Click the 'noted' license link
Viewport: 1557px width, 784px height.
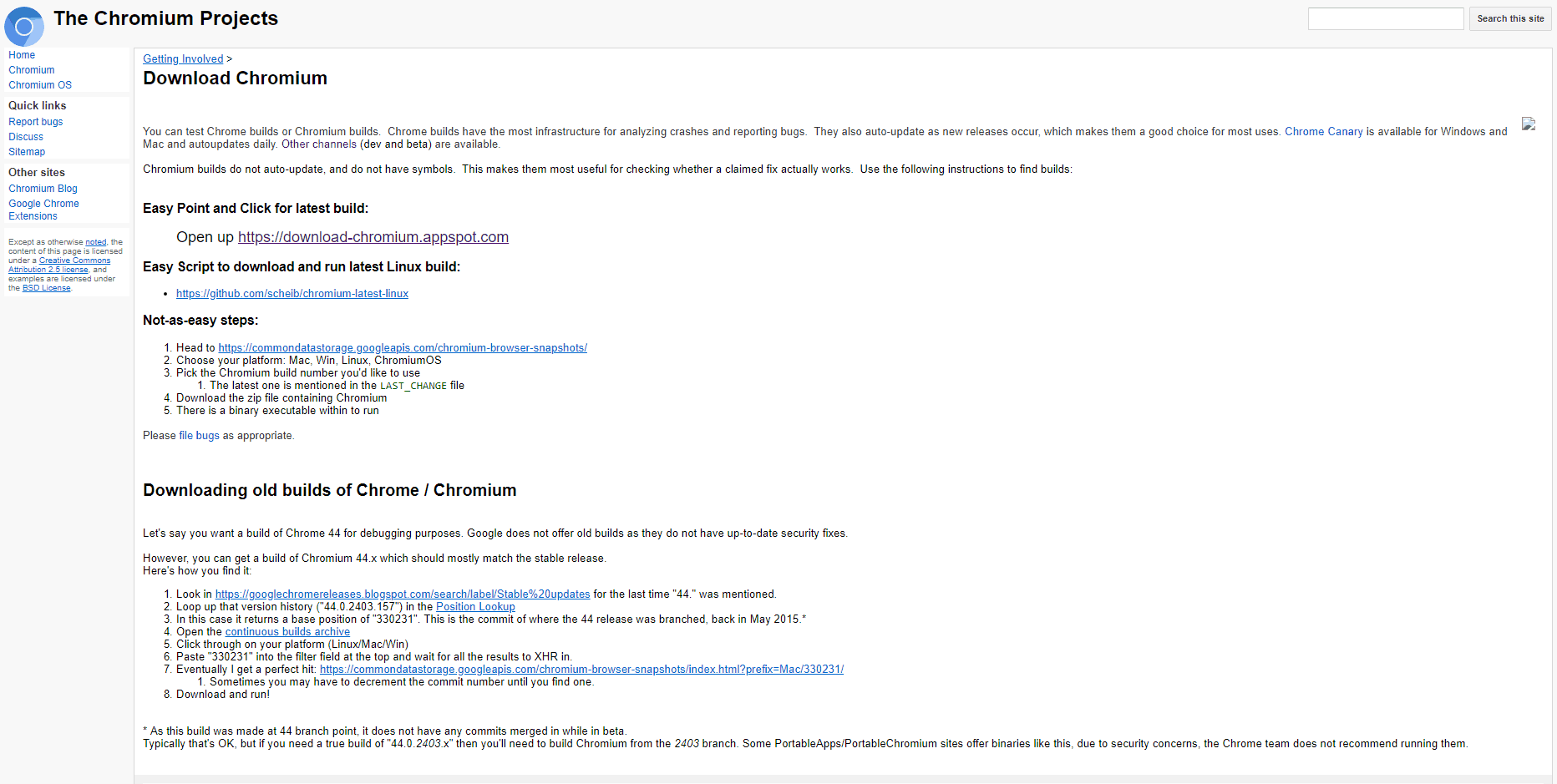click(x=96, y=242)
